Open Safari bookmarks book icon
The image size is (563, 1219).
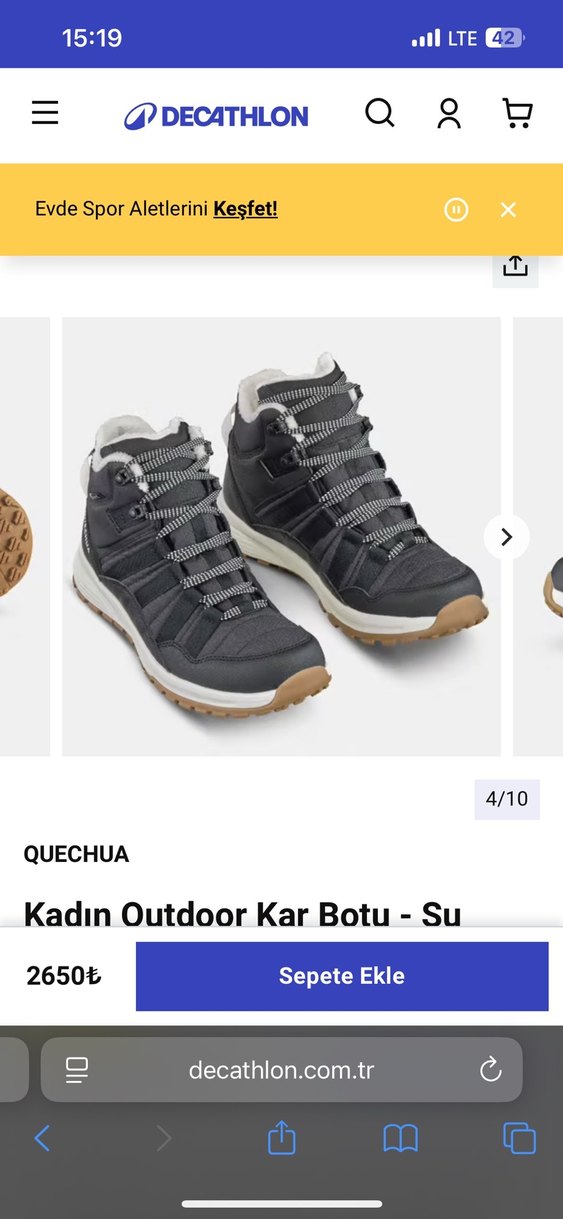click(401, 1138)
